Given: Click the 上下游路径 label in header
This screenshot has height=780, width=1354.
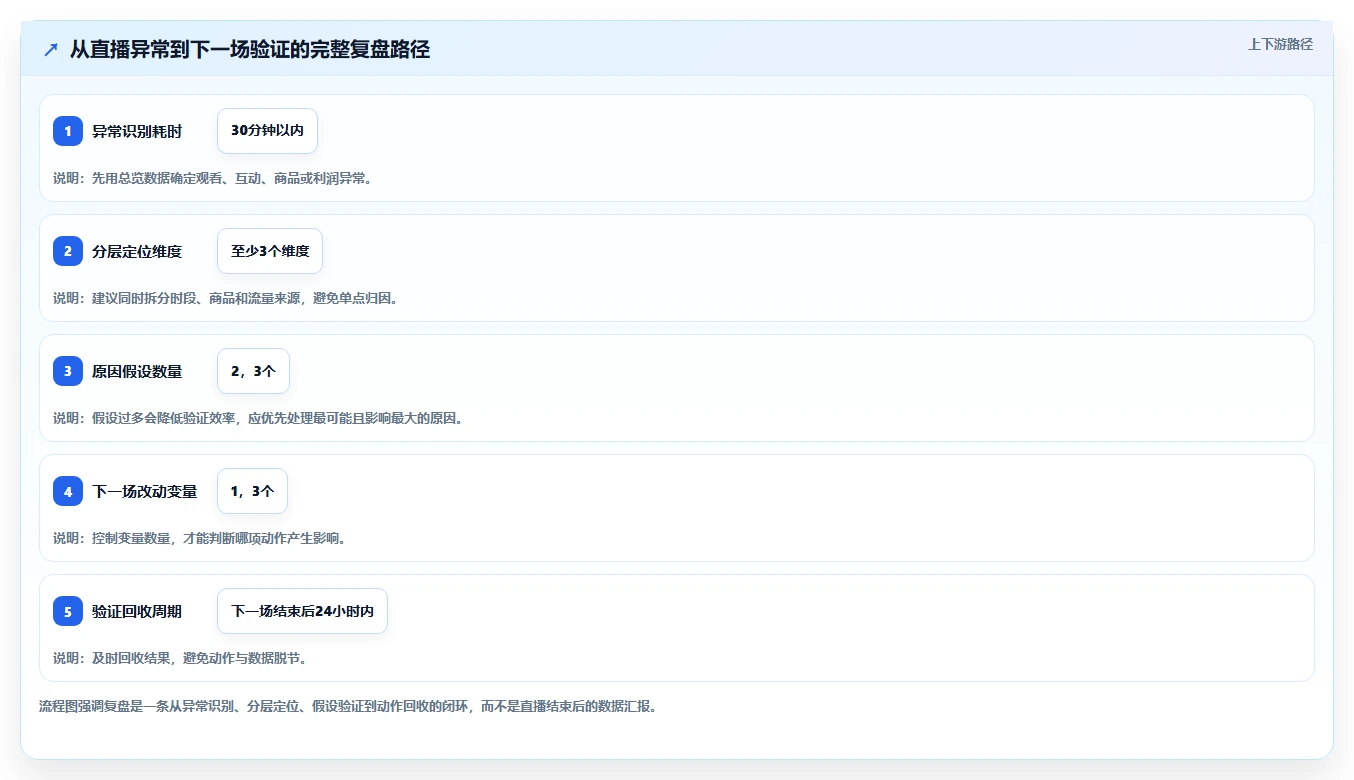Looking at the screenshot, I should tap(1280, 45).
